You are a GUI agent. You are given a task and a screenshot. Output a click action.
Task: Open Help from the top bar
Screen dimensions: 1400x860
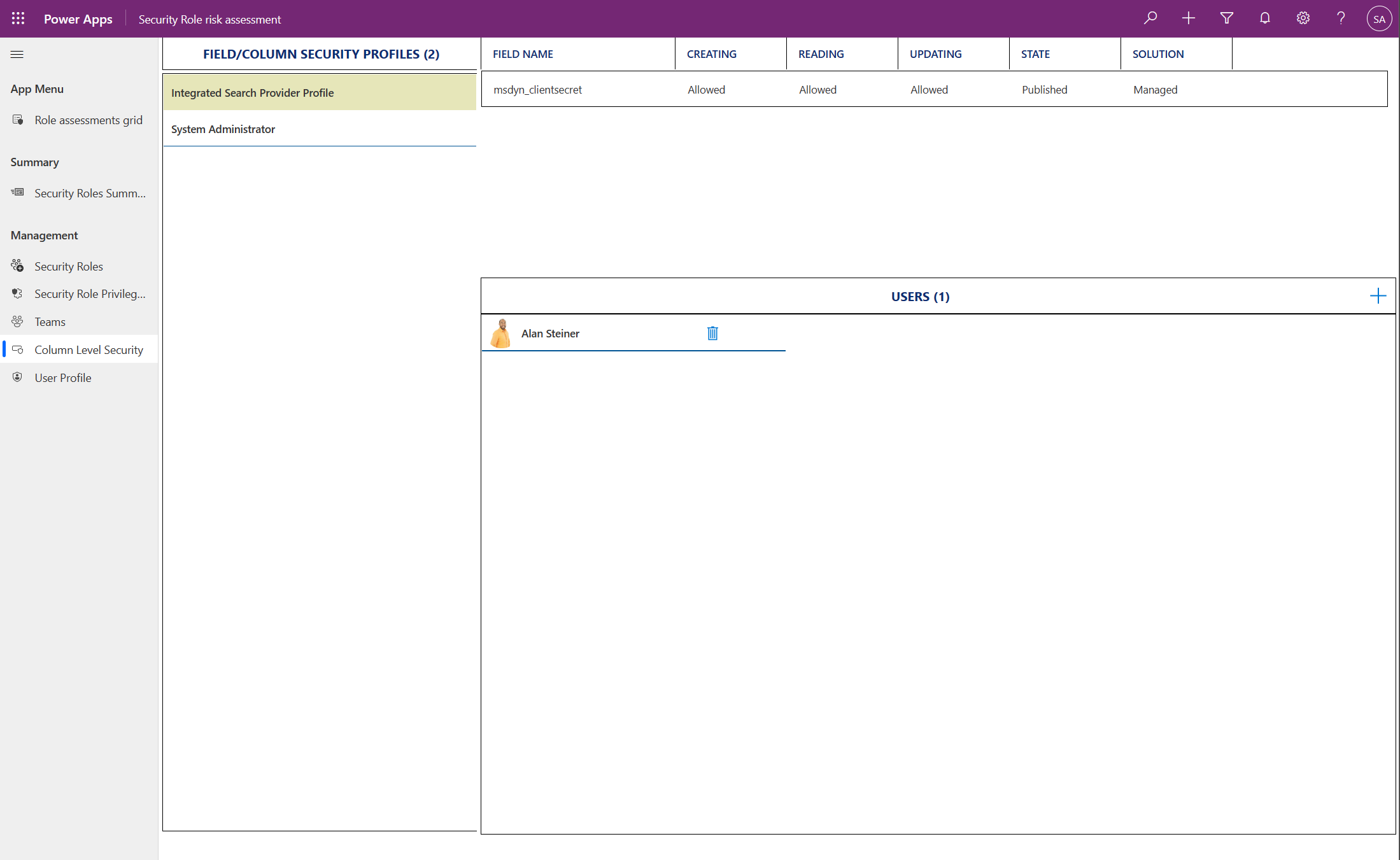click(x=1340, y=18)
